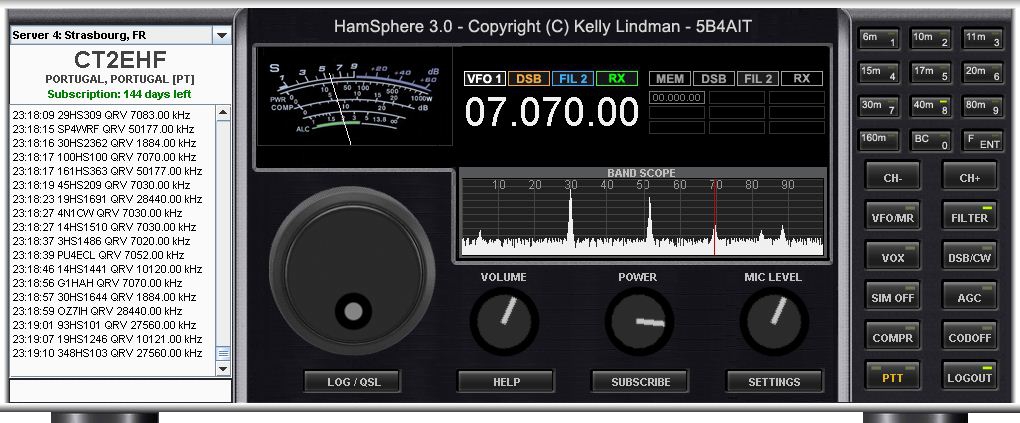1020x423 pixels.
Task: Select the 30m band button
Action: tap(878, 107)
